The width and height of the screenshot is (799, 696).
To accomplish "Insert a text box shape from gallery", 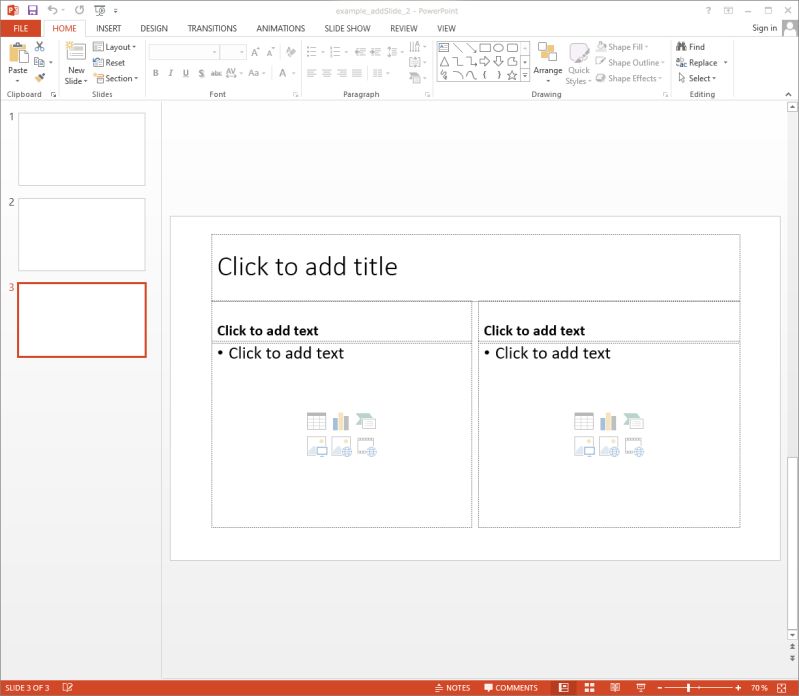I will [x=444, y=47].
